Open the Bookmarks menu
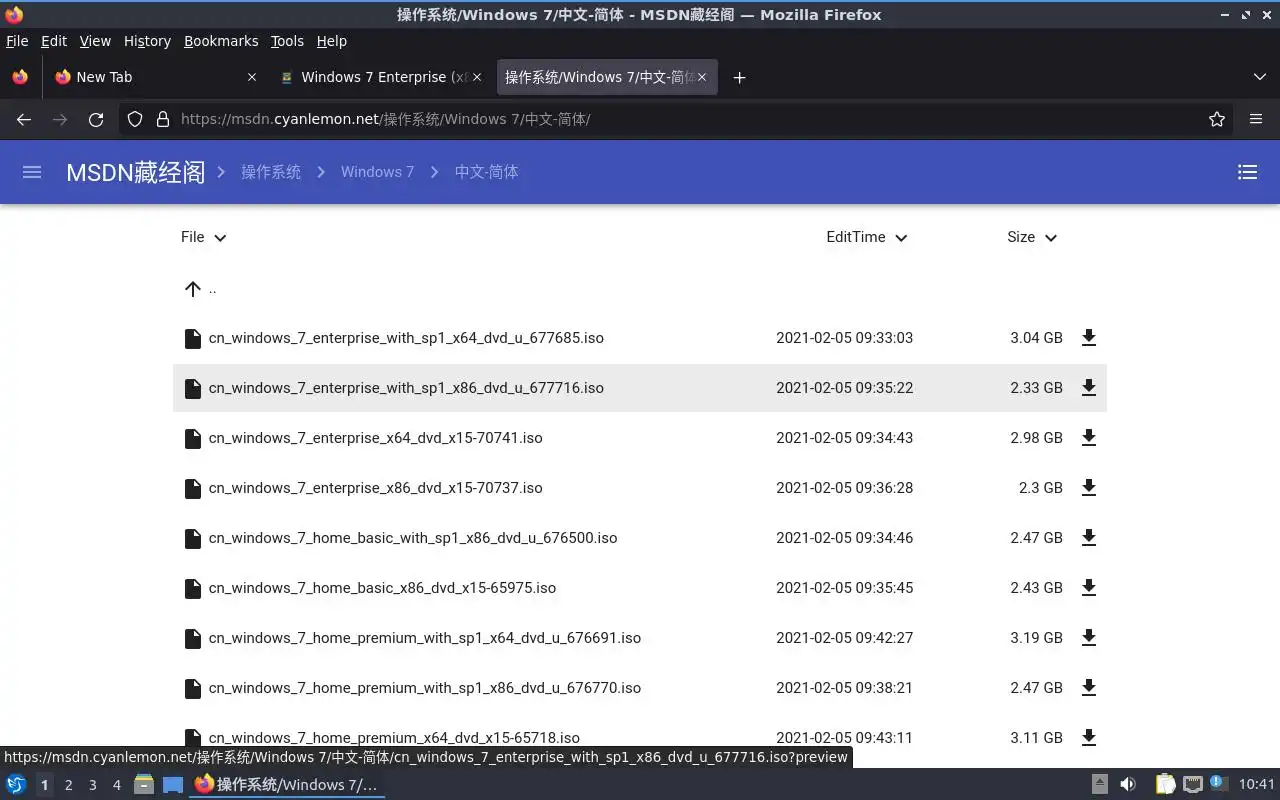Image resolution: width=1280 pixels, height=800 pixels. pyautogui.click(x=221, y=41)
